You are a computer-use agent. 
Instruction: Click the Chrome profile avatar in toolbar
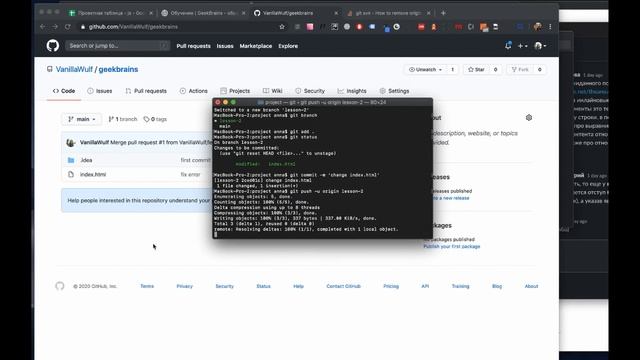coord(538,27)
